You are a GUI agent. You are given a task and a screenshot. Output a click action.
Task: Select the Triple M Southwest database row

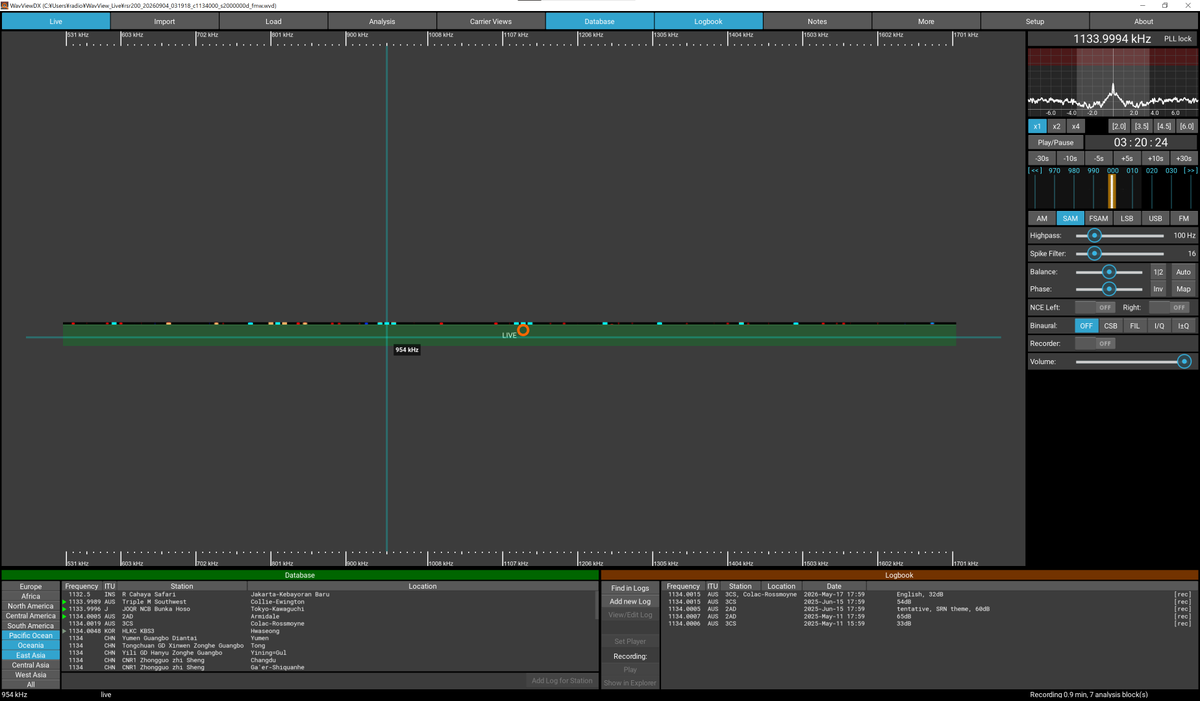click(x=329, y=601)
